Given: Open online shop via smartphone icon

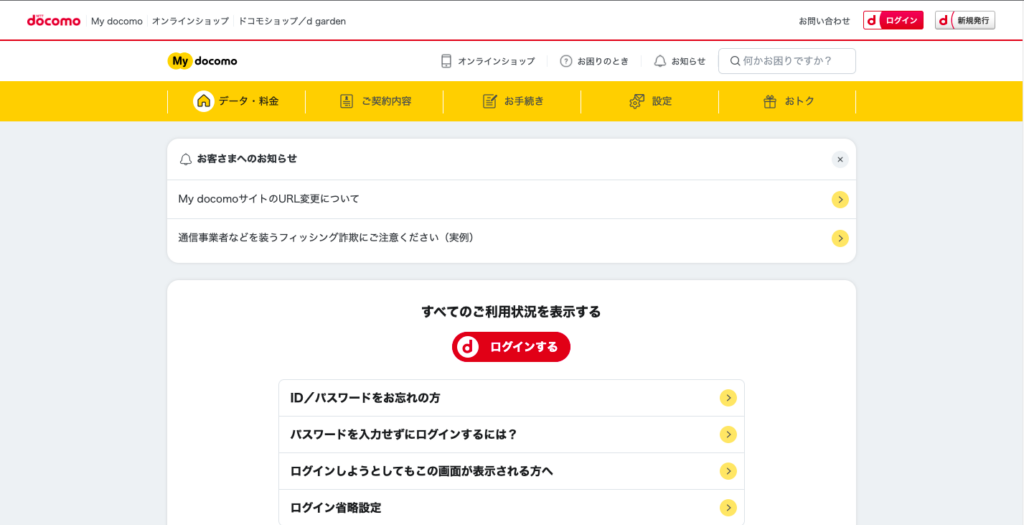Looking at the screenshot, I should click(x=446, y=61).
